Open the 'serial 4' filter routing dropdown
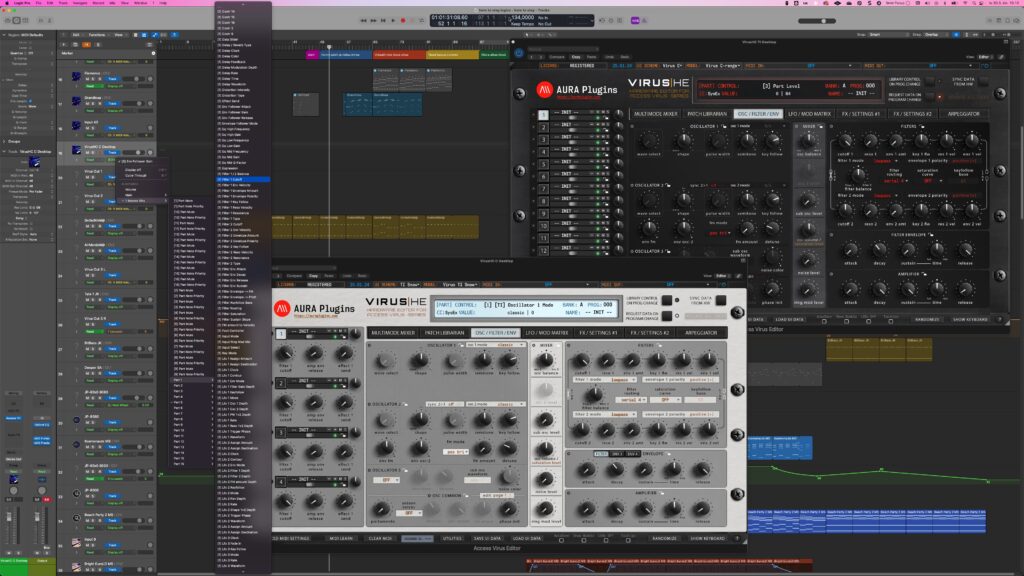Screen dimensions: 1024x576 click(633, 401)
